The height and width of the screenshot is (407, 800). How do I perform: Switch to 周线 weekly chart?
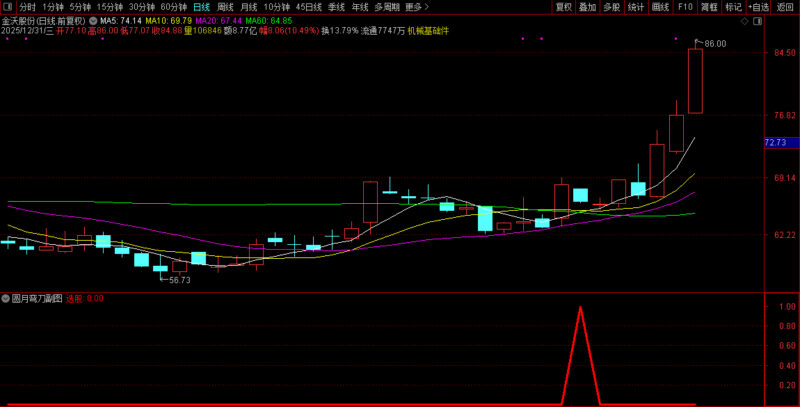click(224, 6)
